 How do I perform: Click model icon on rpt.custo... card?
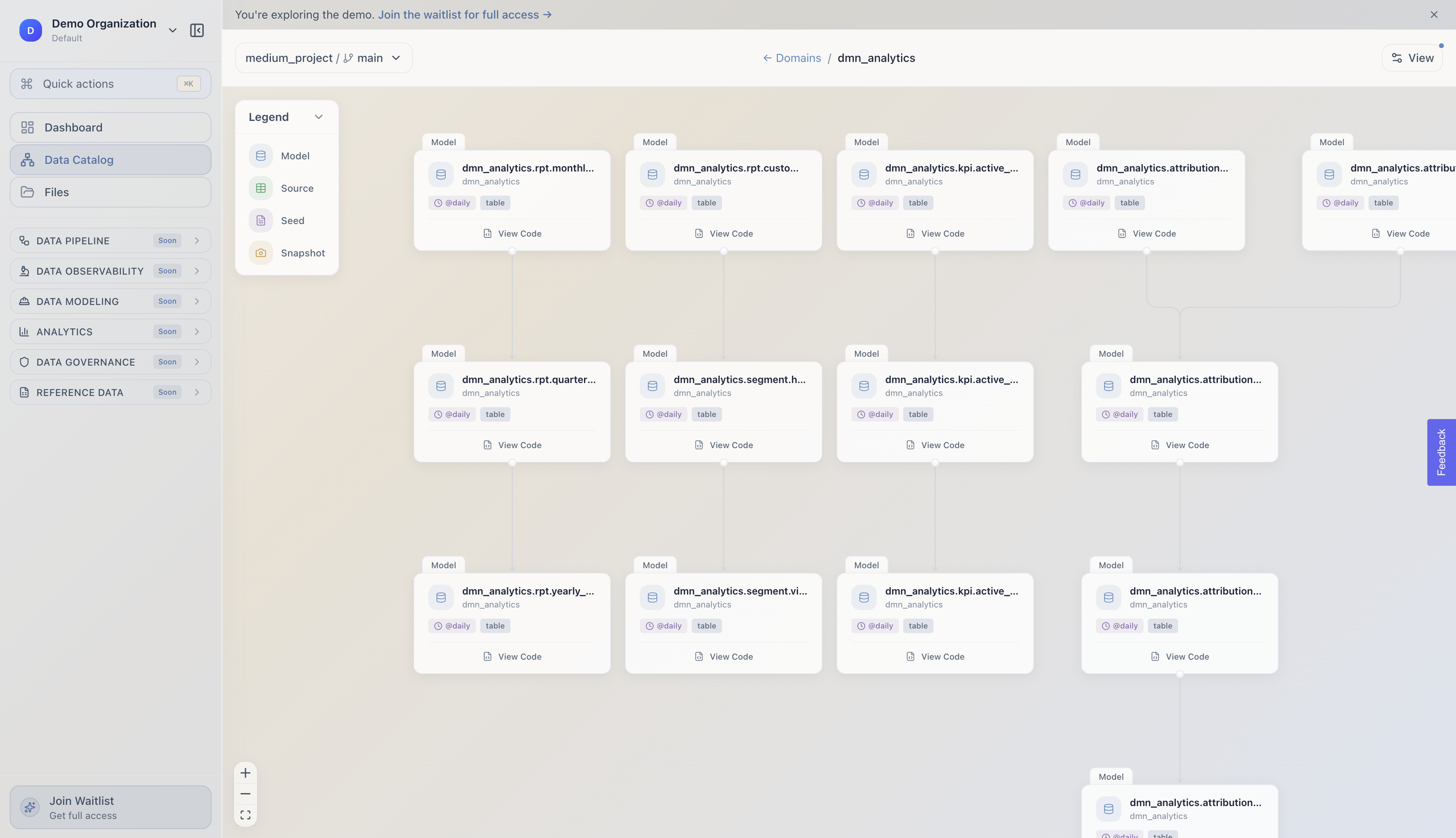click(x=652, y=174)
